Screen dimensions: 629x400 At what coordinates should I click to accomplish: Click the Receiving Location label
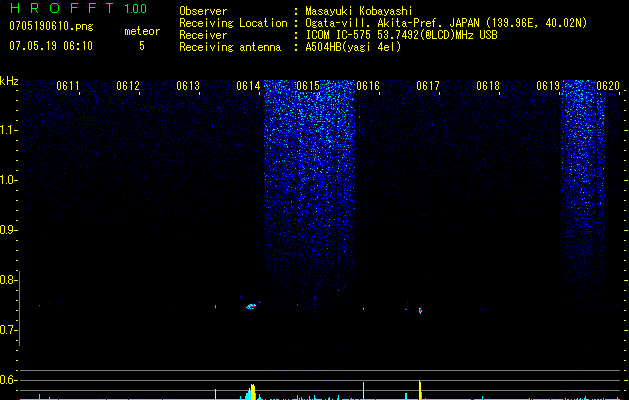coord(233,23)
